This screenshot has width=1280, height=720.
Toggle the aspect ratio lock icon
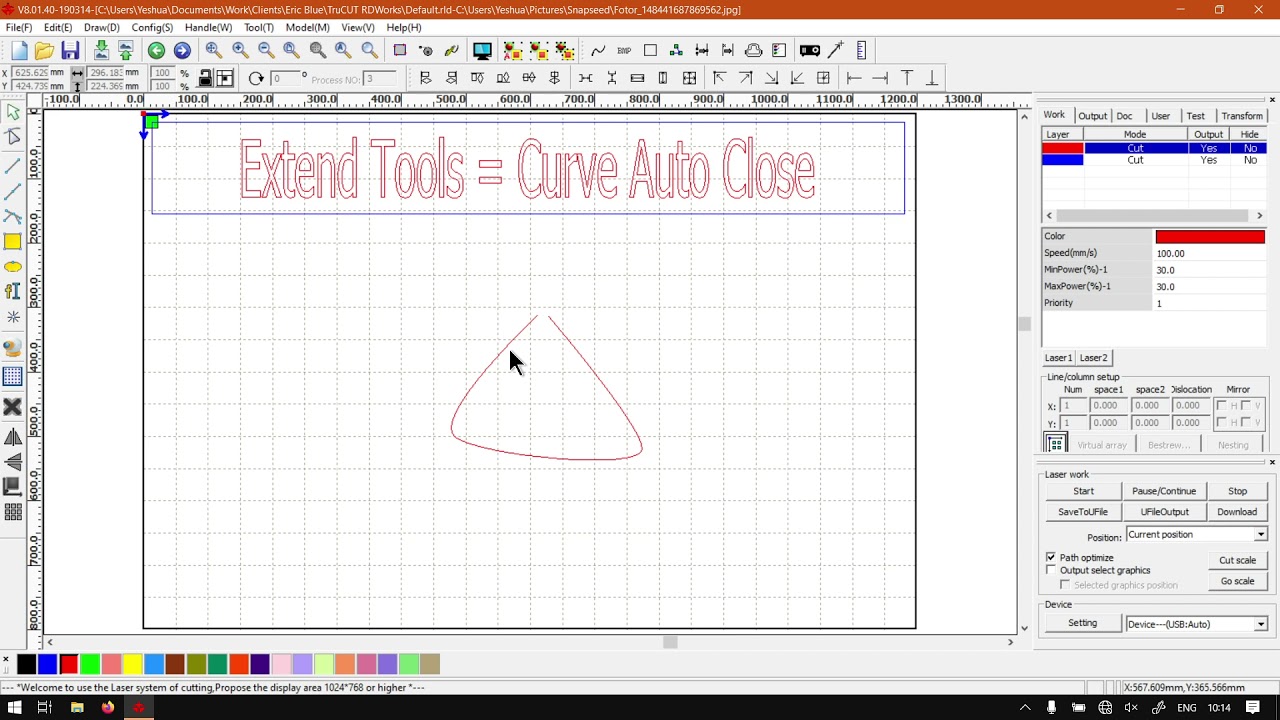205,78
